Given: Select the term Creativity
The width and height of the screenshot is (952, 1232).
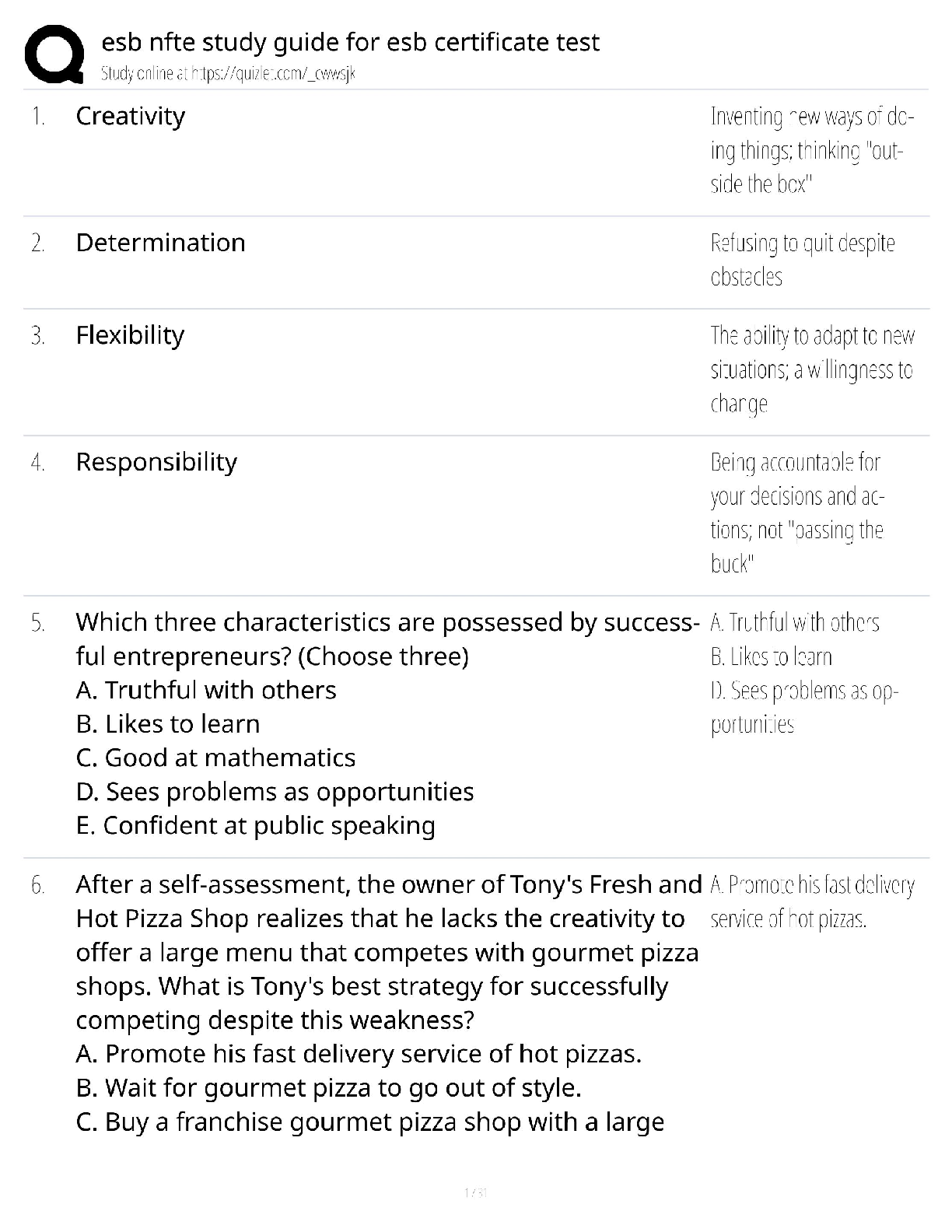Looking at the screenshot, I should click(x=131, y=117).
